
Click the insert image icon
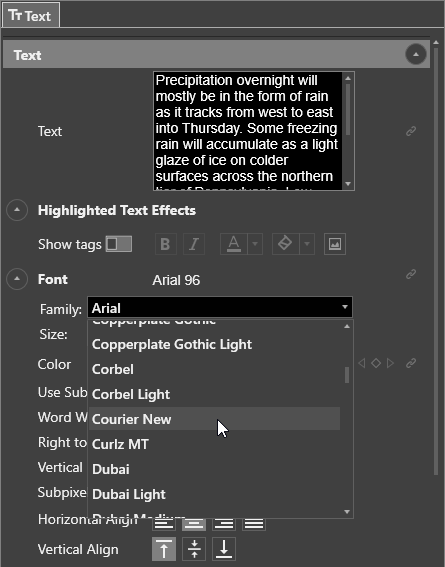[335, 244]
